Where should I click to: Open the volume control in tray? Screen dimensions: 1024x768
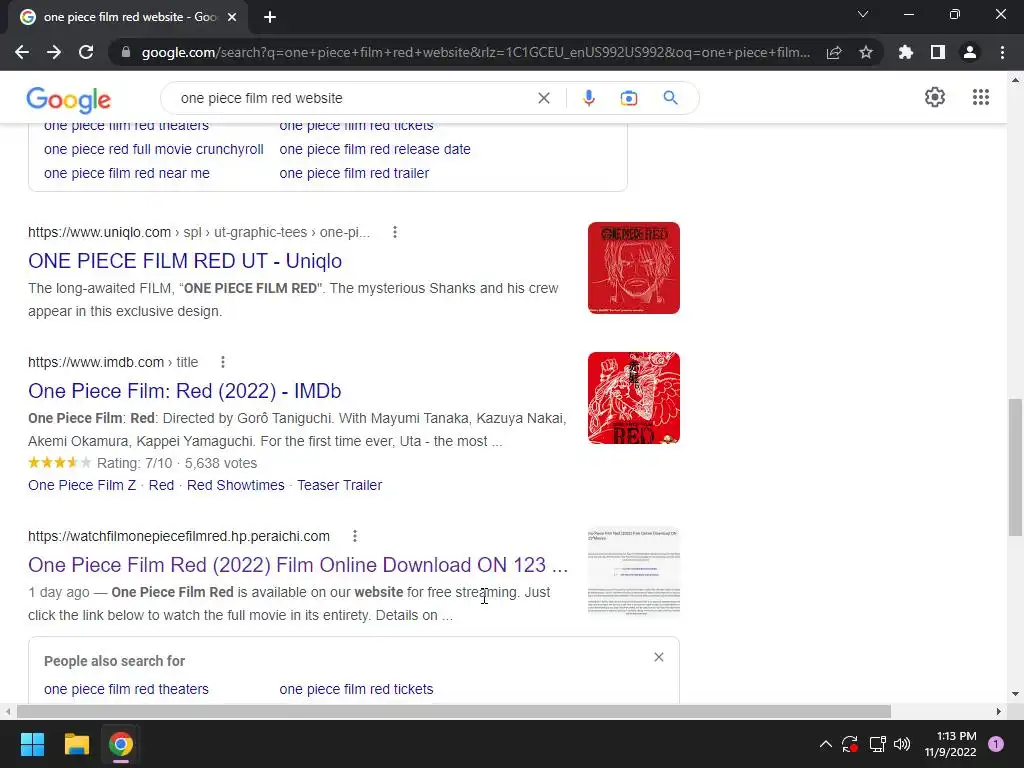[x=902, y=744]
